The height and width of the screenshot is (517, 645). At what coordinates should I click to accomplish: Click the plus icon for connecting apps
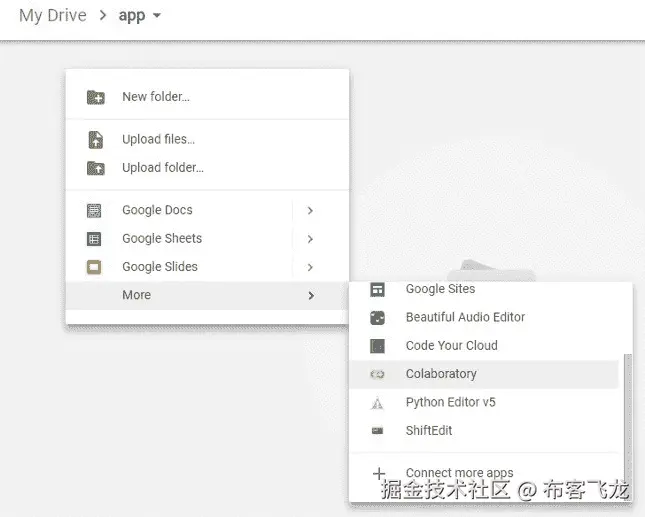[379, 474]
